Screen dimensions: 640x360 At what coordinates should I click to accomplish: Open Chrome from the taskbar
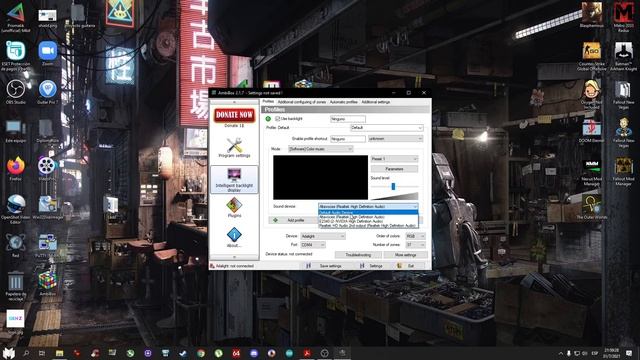coord(201,353)
